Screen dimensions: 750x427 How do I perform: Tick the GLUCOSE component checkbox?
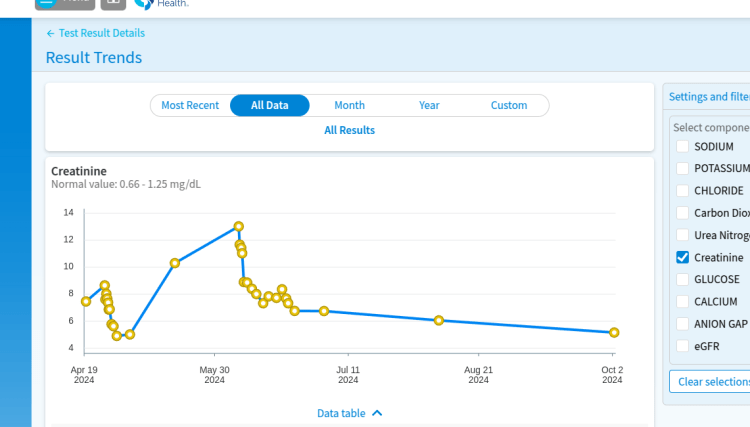(682, 280)
